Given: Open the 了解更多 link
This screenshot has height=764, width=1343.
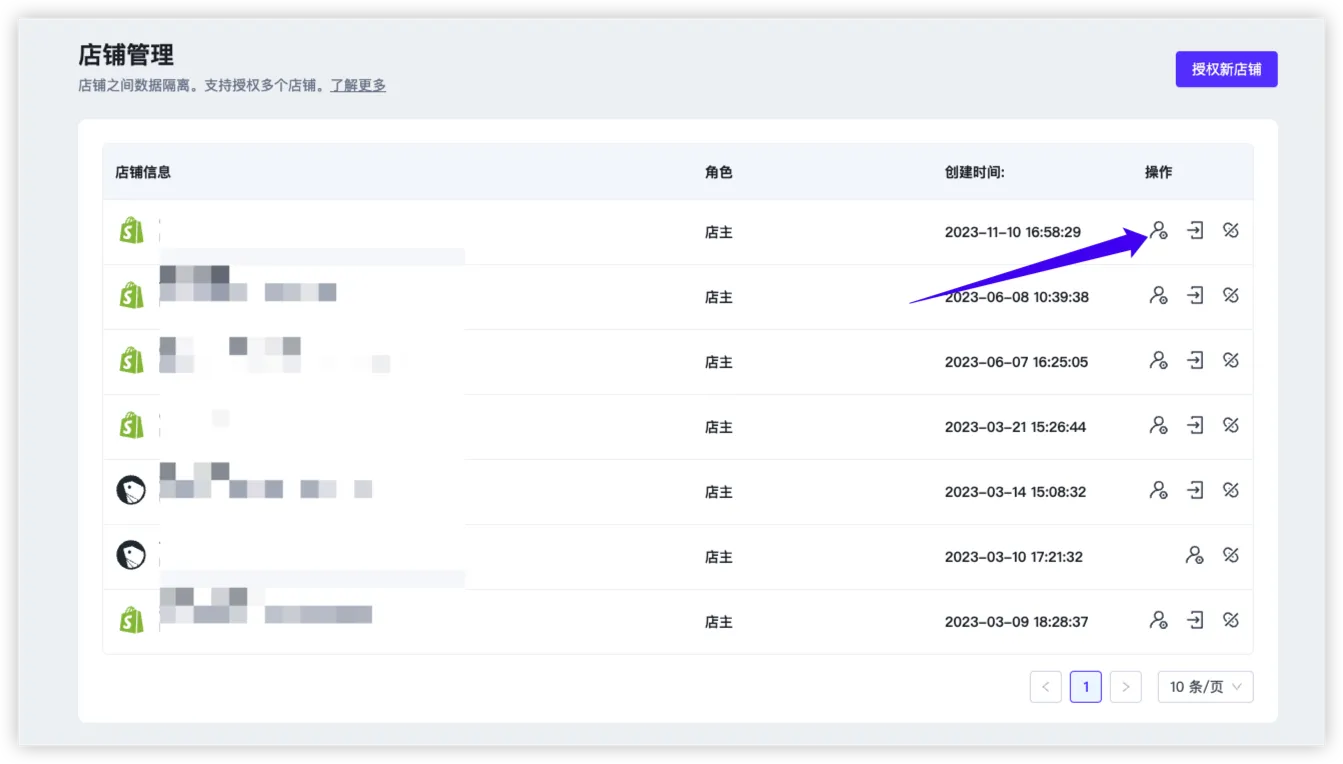Looking at the screenshot, I should point(358,86).
